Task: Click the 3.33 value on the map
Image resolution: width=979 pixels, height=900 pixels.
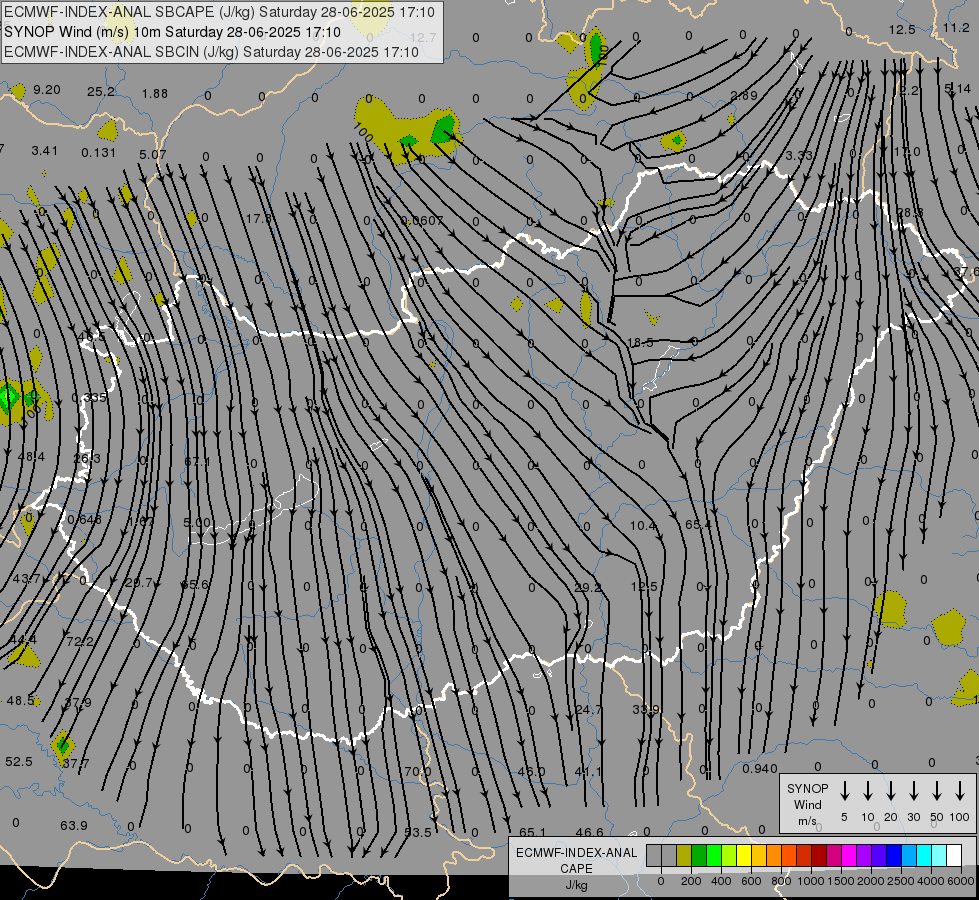Action: 799,156
